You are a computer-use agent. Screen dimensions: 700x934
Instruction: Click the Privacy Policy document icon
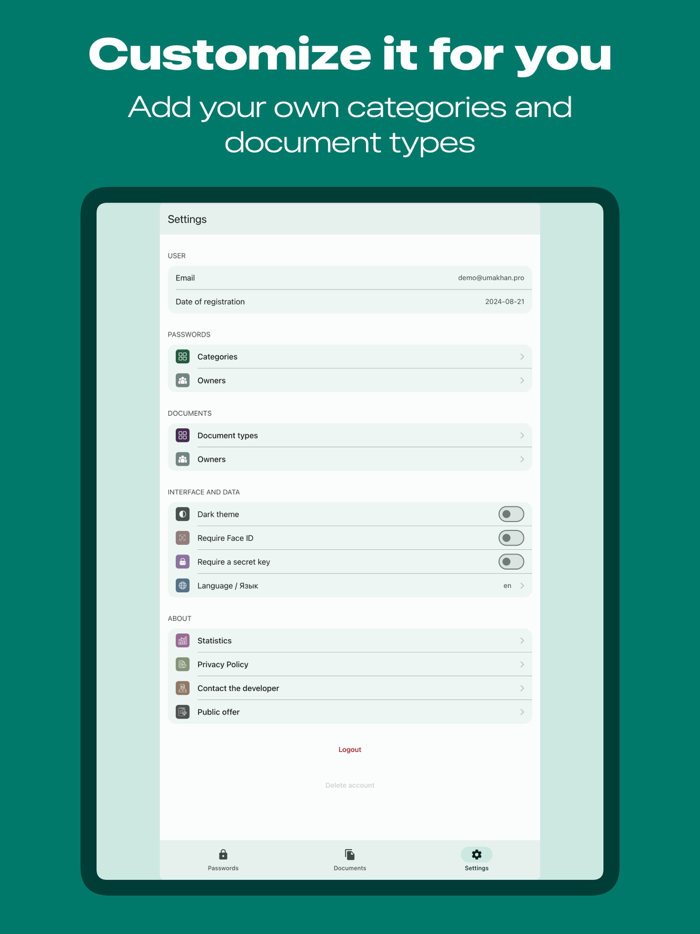point(182,664)
